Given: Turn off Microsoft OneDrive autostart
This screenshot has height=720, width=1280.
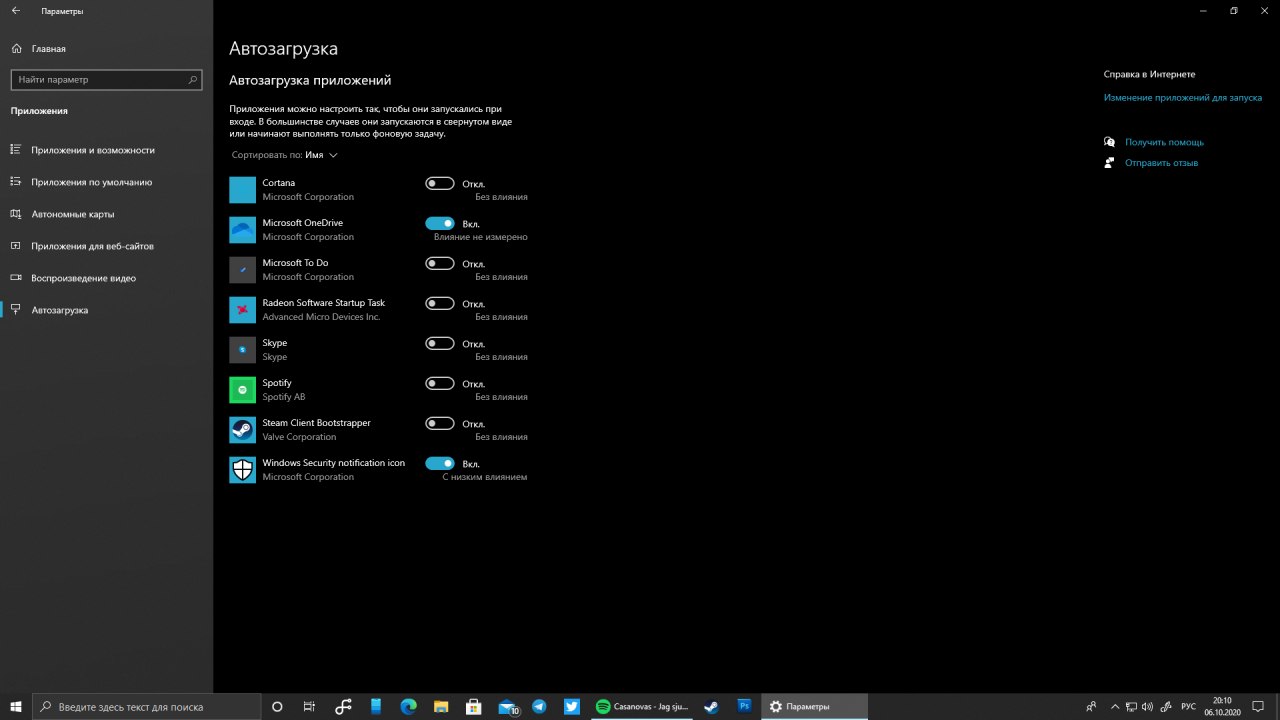Looking at the screenshot, I should point(440,223).
